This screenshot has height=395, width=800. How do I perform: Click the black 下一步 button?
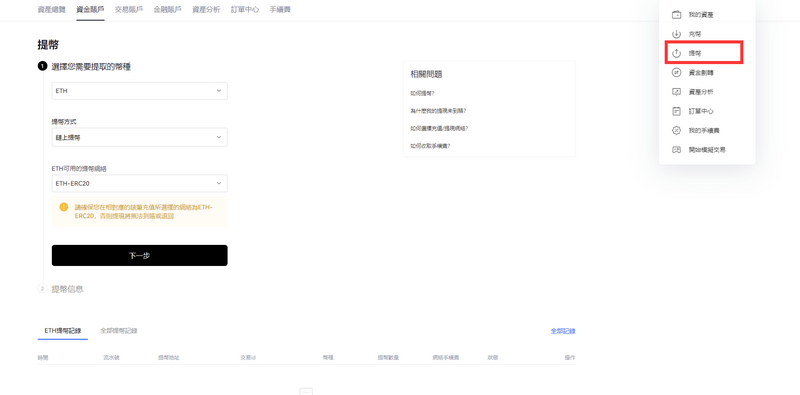[139, 255]
